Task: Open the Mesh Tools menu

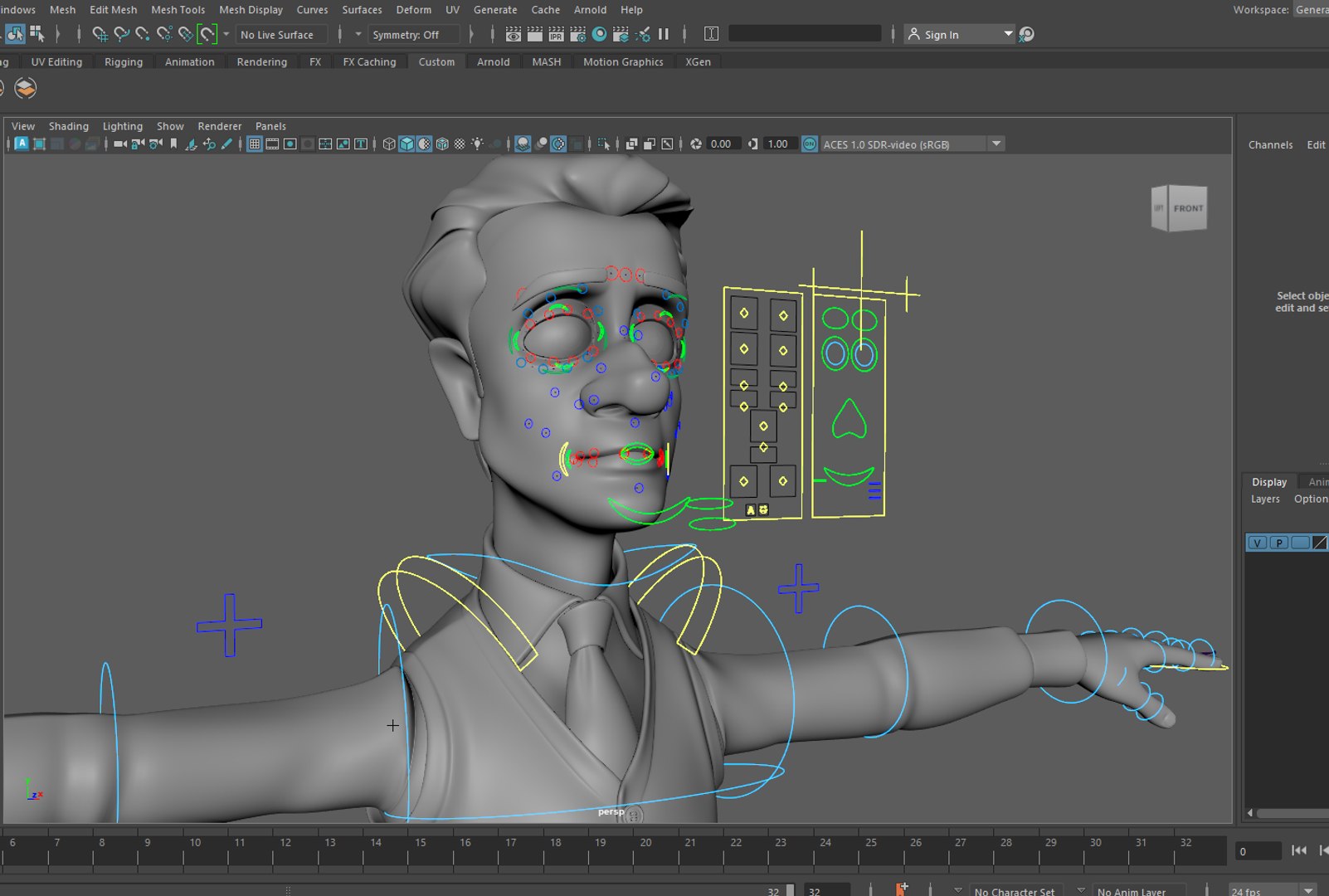Action: click(178, 10)
